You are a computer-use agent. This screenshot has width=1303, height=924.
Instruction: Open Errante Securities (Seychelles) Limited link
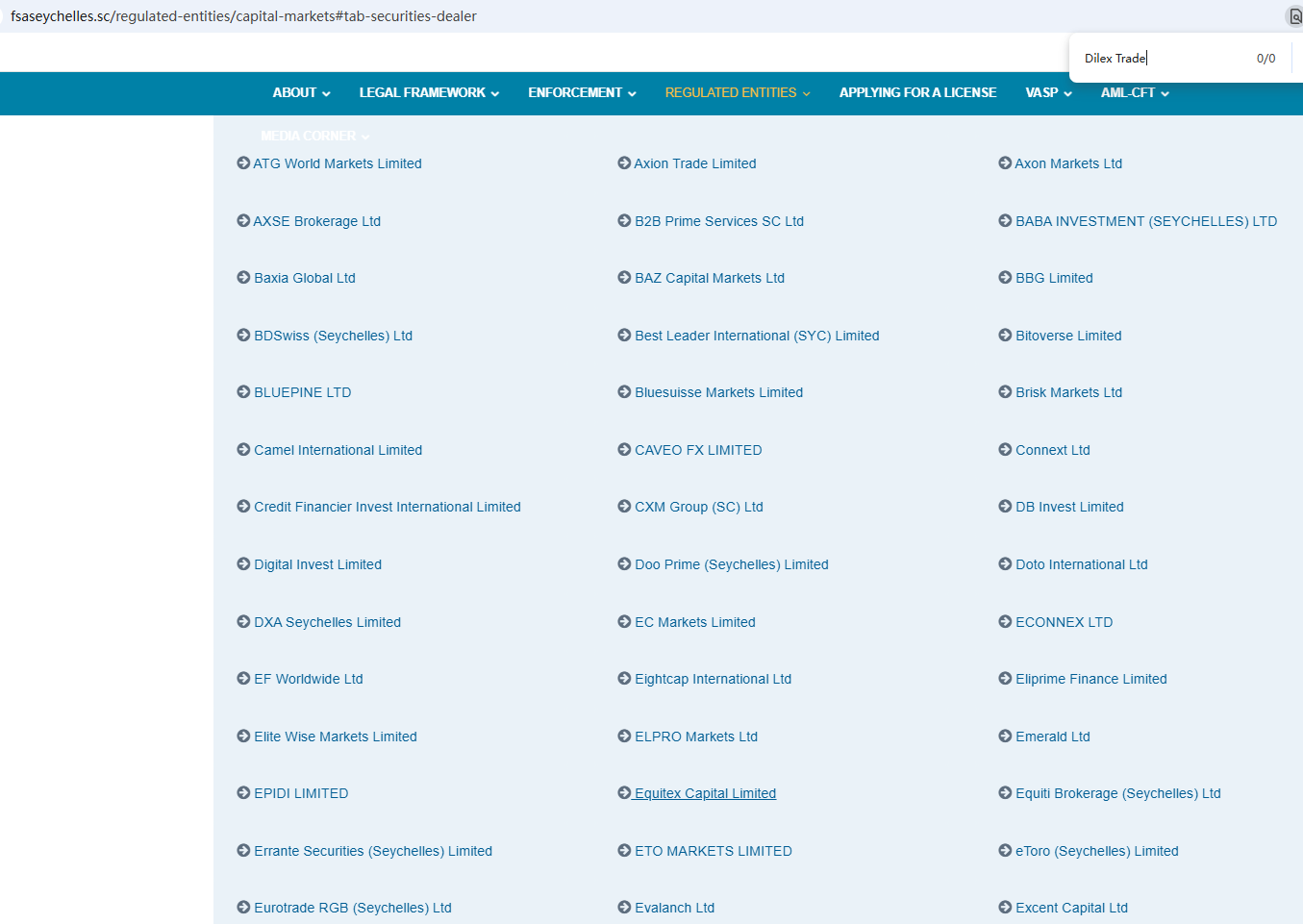[x=373, y=851]
